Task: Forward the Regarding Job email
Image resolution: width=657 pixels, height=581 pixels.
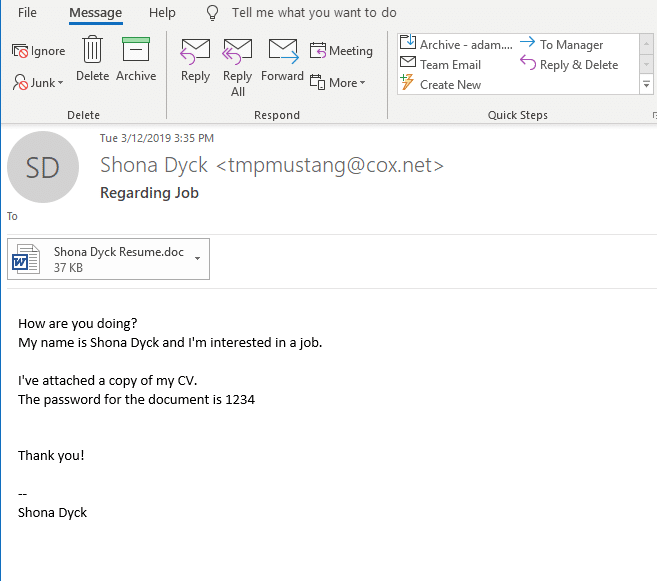Action: (283, 60)
